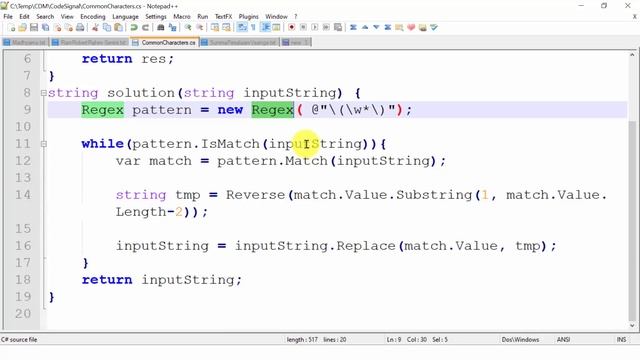Click the vertical scrollbar thumb
Image resolution: width=640 pixels, height=360 pixels.
632,220
